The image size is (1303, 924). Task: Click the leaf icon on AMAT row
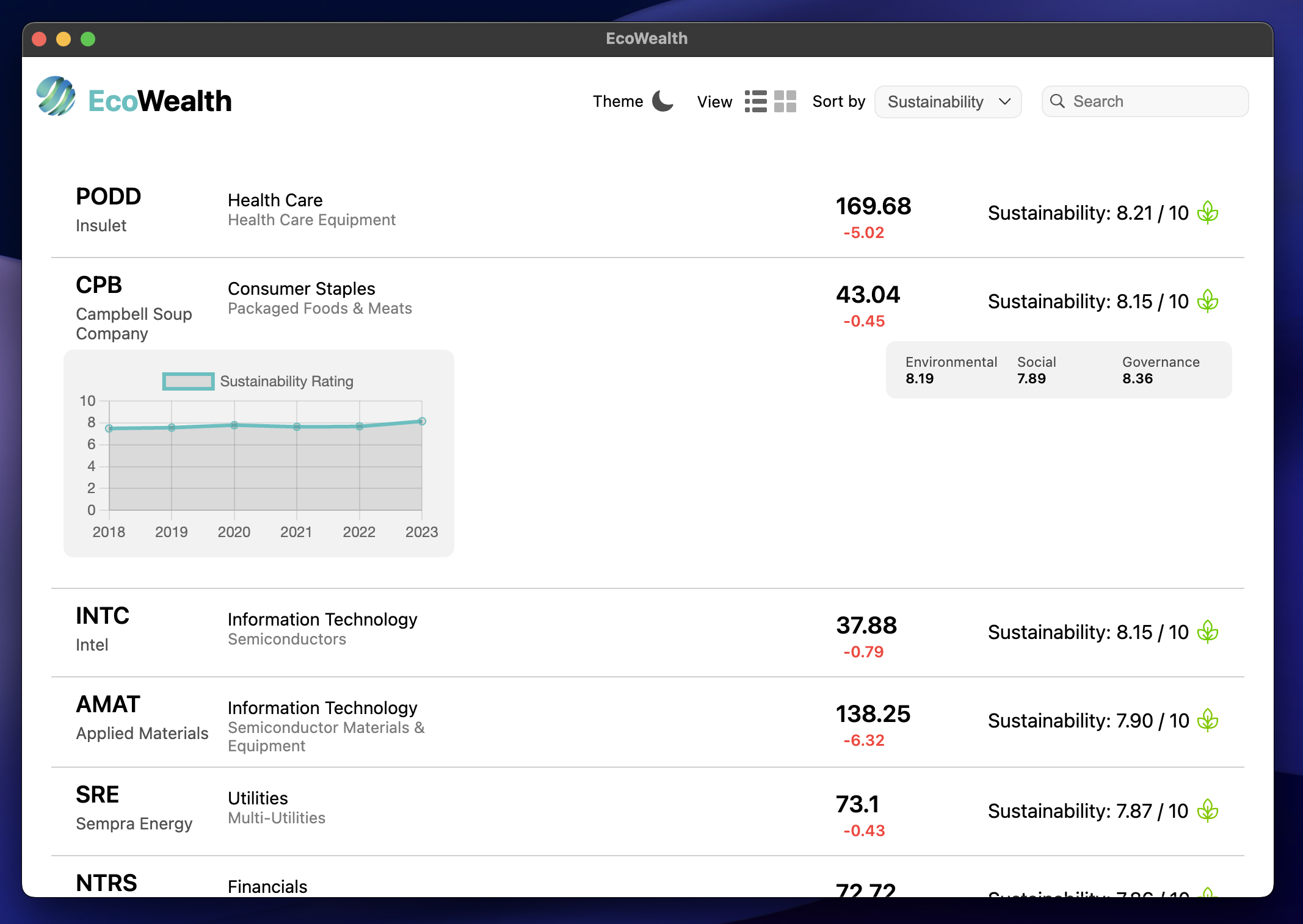coord(1207,720)
